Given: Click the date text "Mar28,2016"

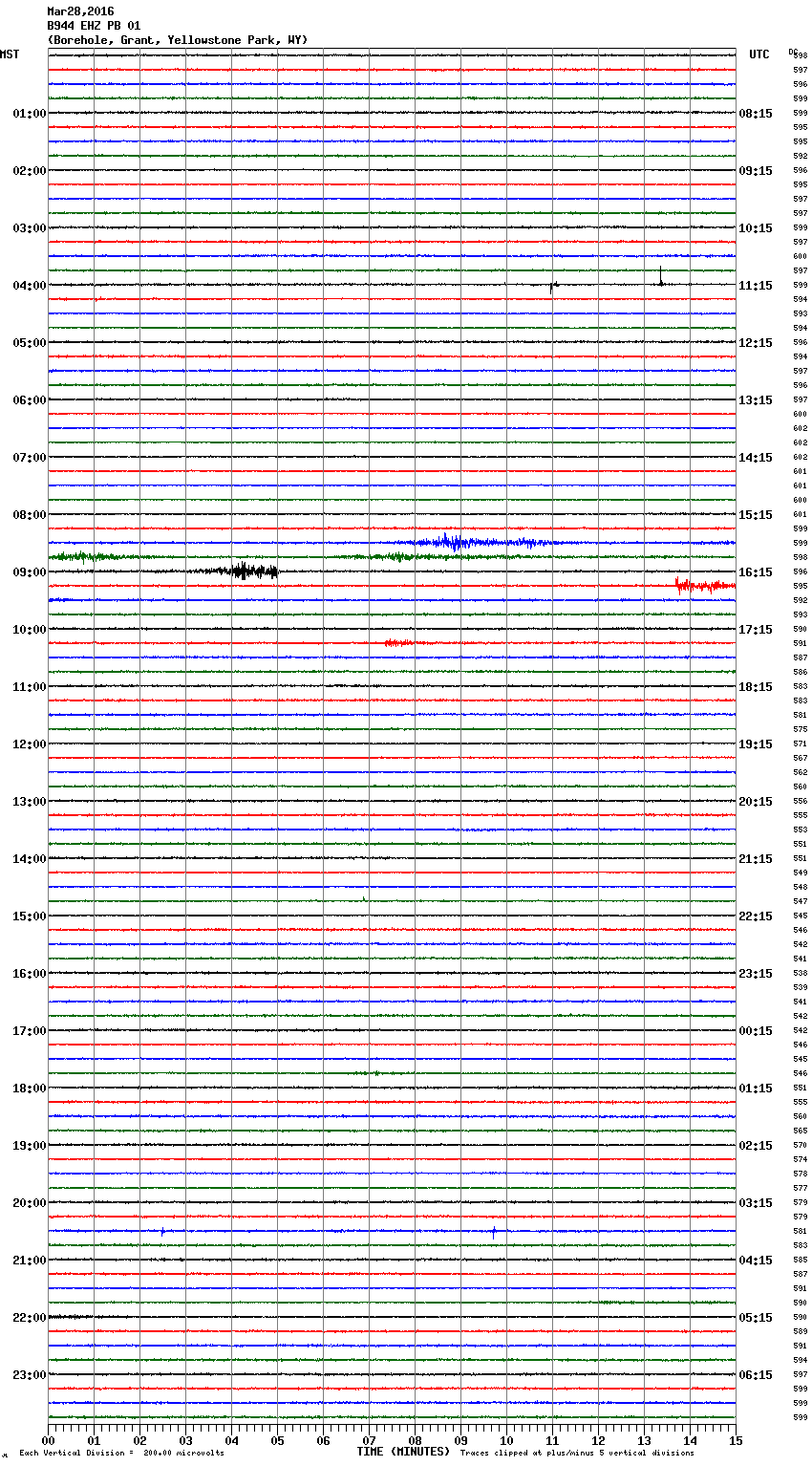Looking at the screenshot, I should [x=80, y=11].
